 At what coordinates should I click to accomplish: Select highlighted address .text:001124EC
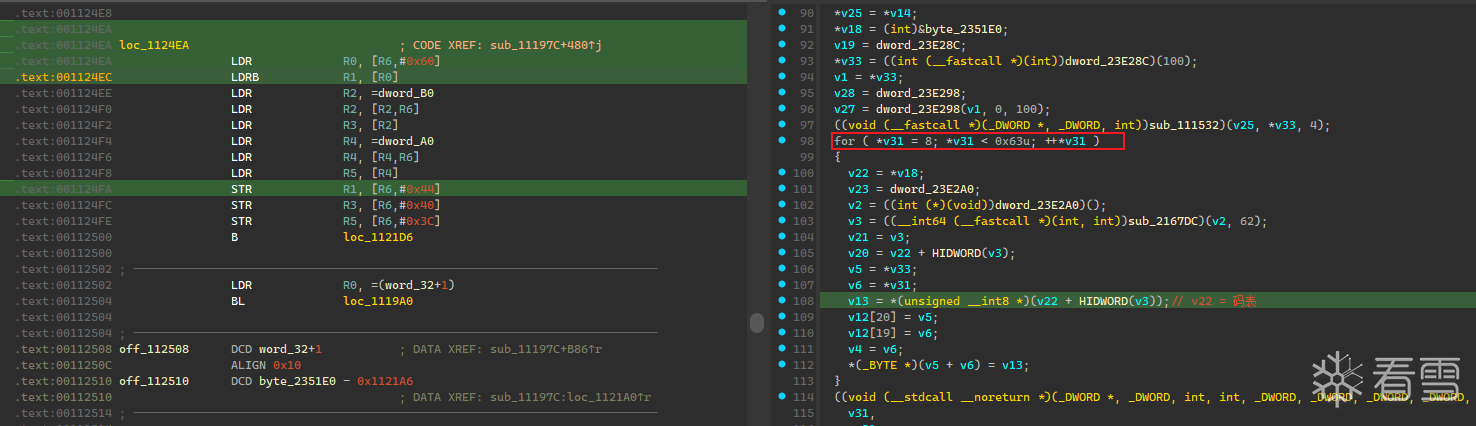[x=64, y=77]
